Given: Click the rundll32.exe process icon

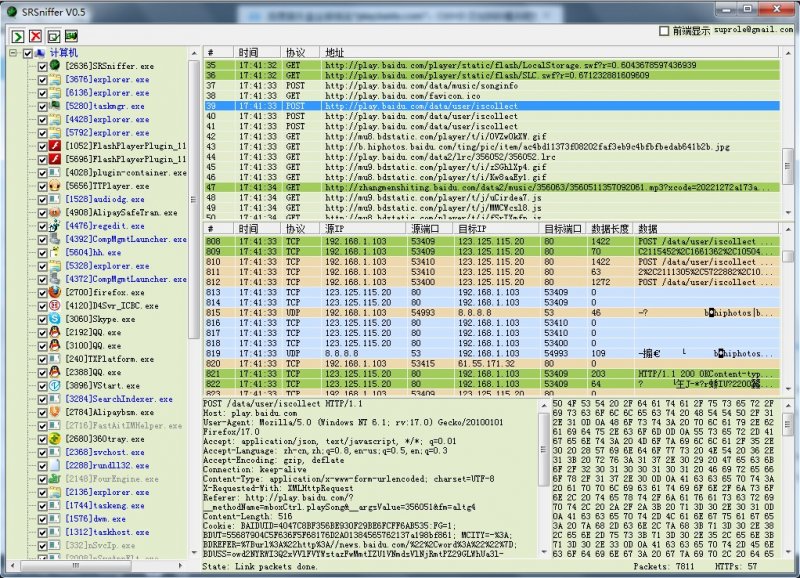Looking at the screenshot, I should click(x=55, y=465).
